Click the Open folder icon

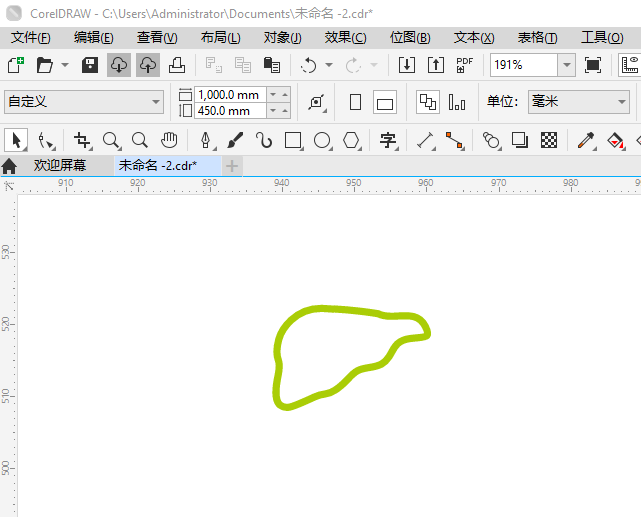point(44,65)
